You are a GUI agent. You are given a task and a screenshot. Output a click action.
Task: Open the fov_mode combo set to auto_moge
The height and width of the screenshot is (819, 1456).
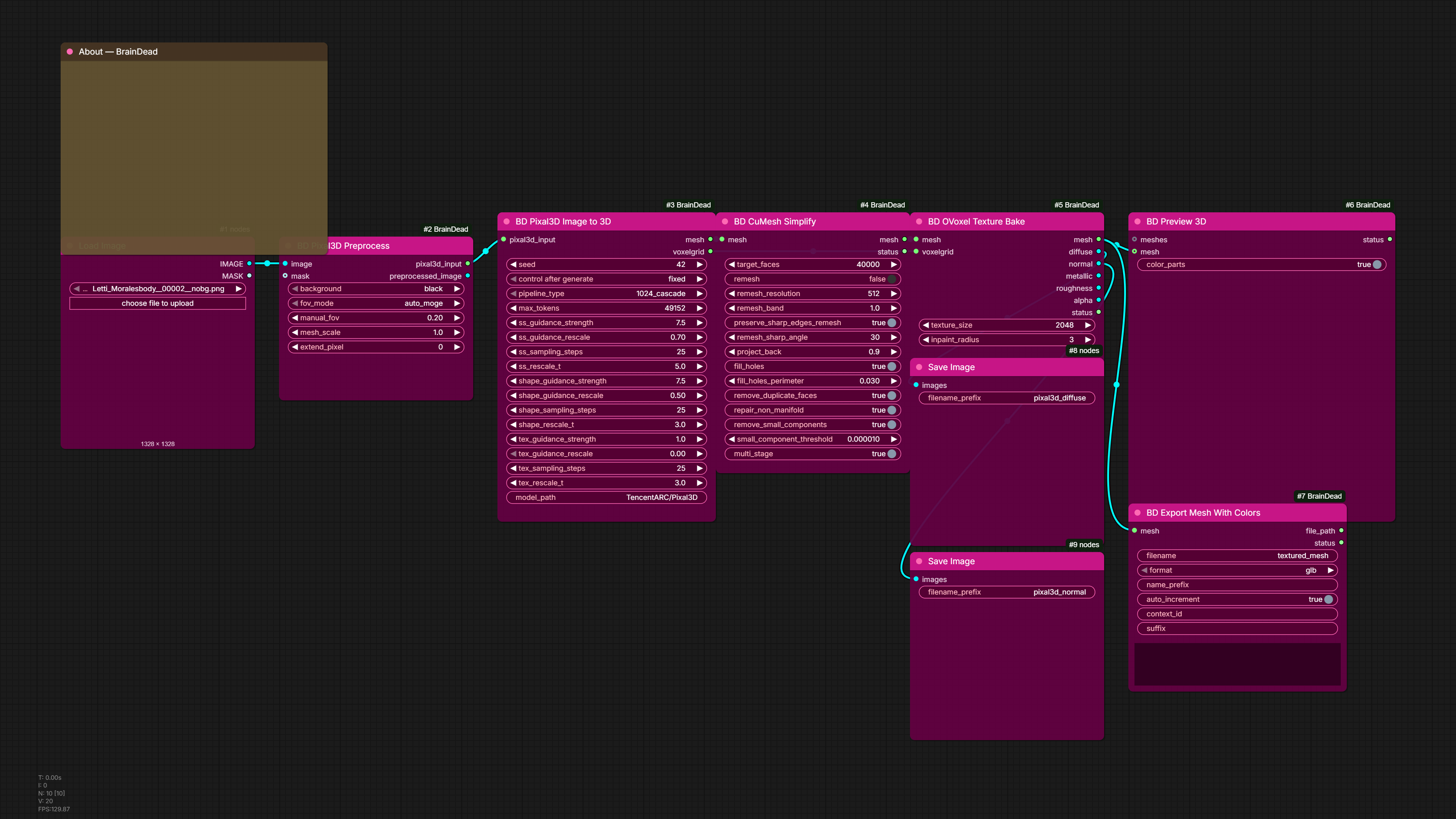click(376, 303)
